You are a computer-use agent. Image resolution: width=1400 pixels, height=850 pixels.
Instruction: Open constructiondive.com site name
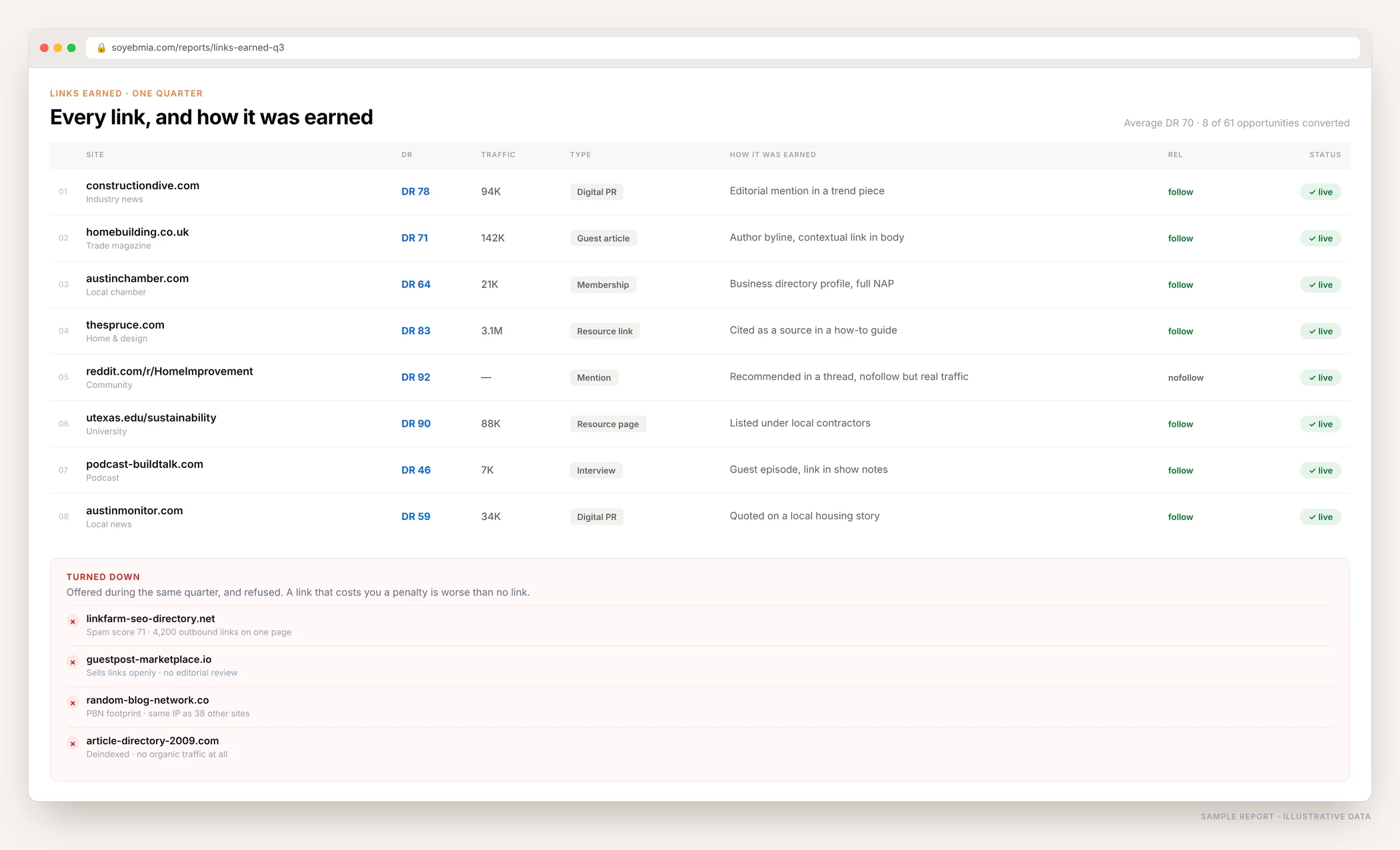[143, 185]
